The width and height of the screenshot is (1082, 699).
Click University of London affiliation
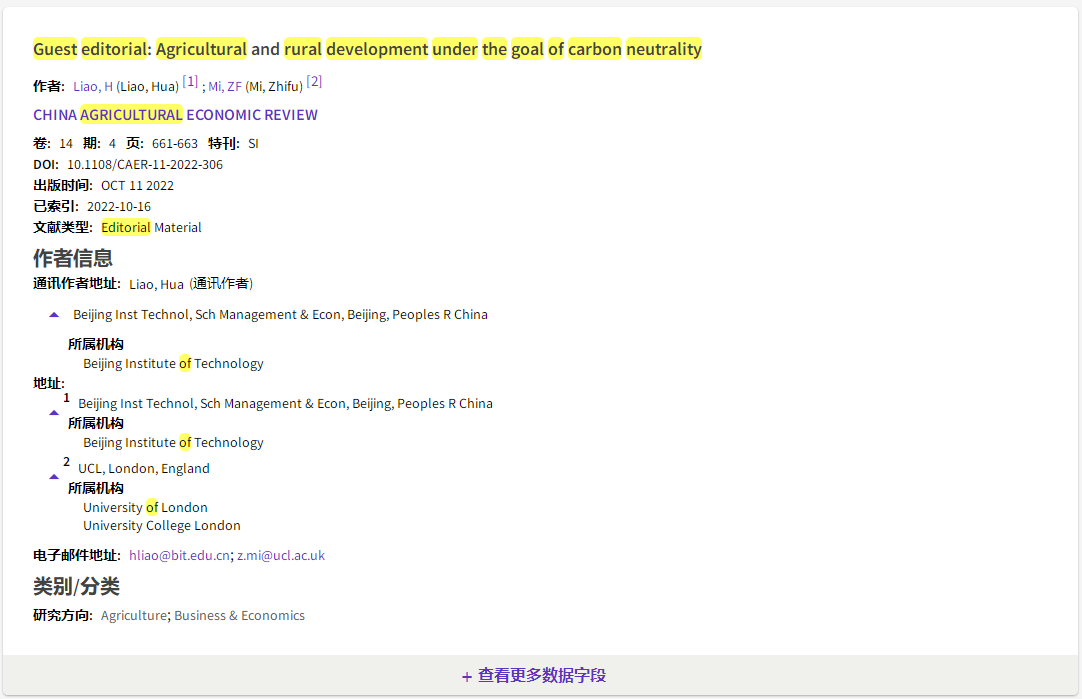145,508
